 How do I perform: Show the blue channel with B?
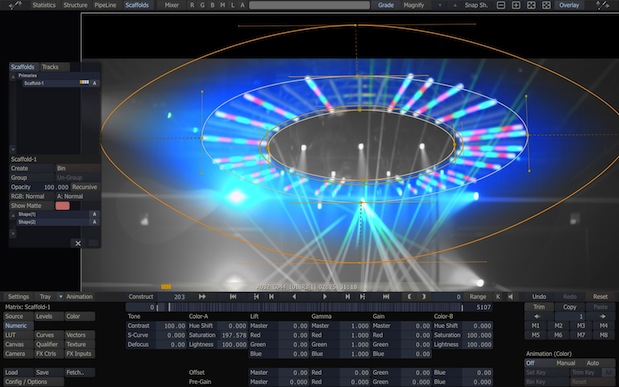point(212,5)
